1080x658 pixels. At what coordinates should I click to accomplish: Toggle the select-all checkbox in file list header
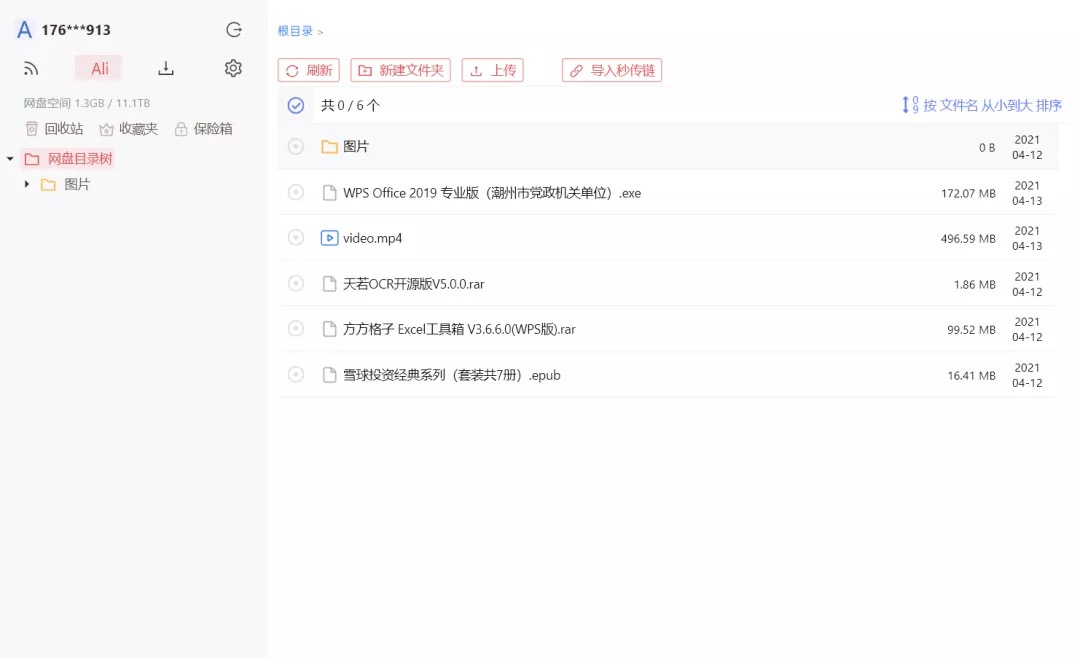click(296, 105)
